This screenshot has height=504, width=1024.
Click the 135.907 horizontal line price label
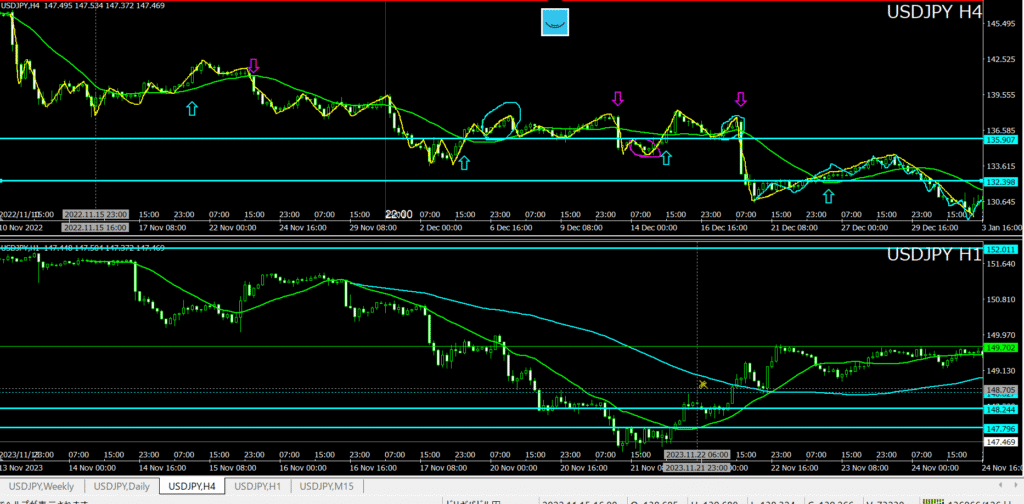tap(1002, 140)
